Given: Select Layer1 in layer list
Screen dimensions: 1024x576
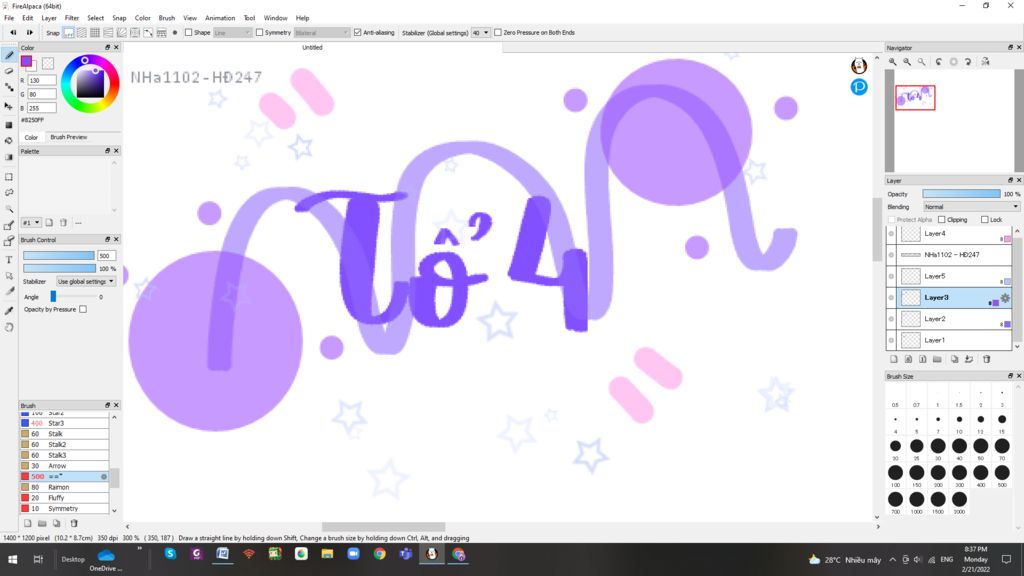Looking at the screenshot, I should coord(948,340).
